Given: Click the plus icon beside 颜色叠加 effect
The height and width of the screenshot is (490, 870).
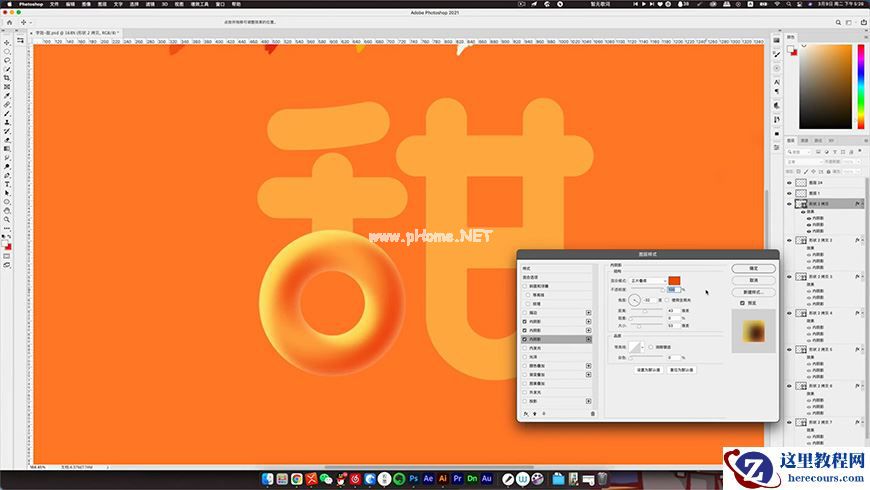Looking at the screenshot, I should click(x=589, y=366).
